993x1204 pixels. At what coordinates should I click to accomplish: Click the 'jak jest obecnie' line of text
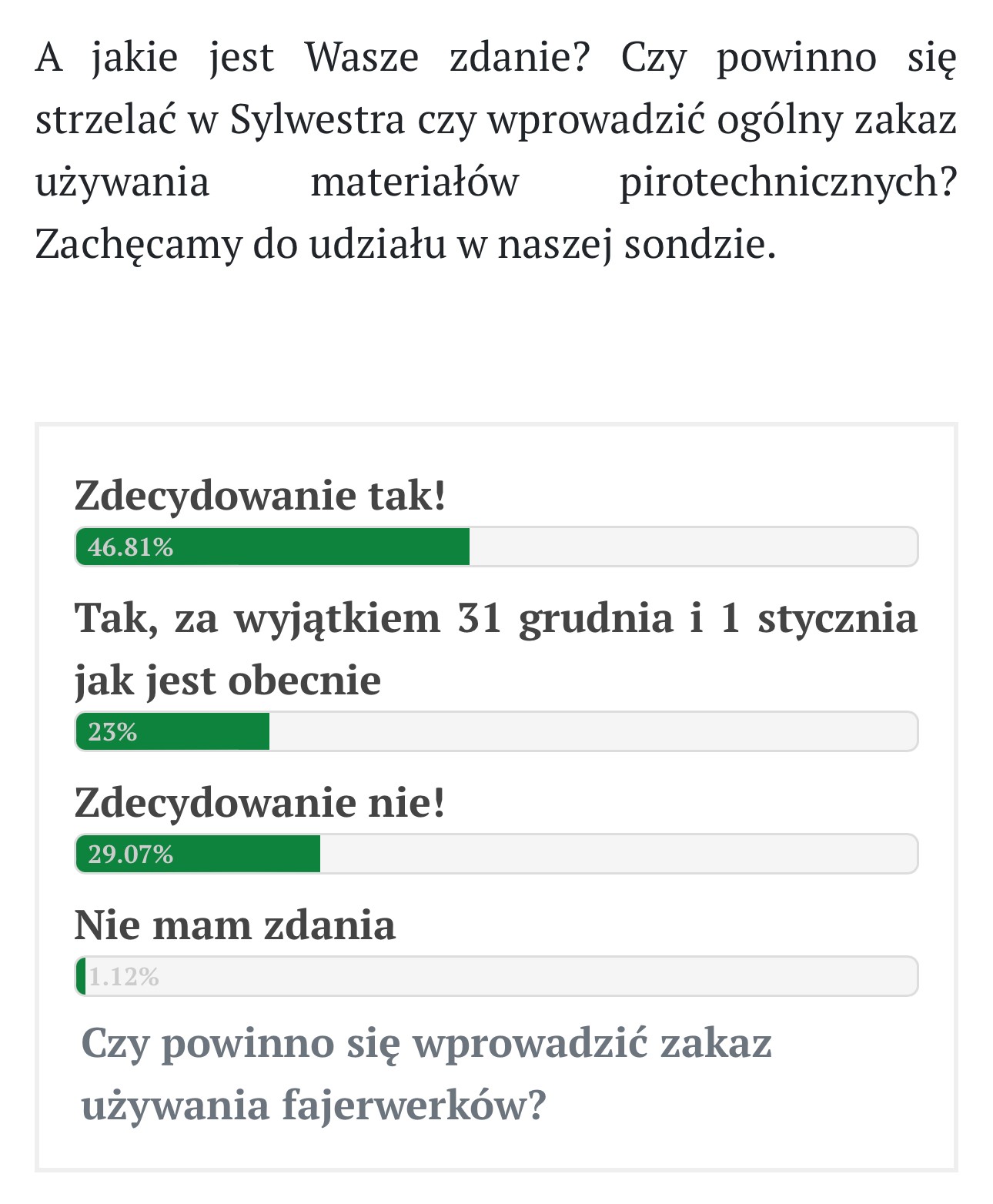(x=228, y=681)
